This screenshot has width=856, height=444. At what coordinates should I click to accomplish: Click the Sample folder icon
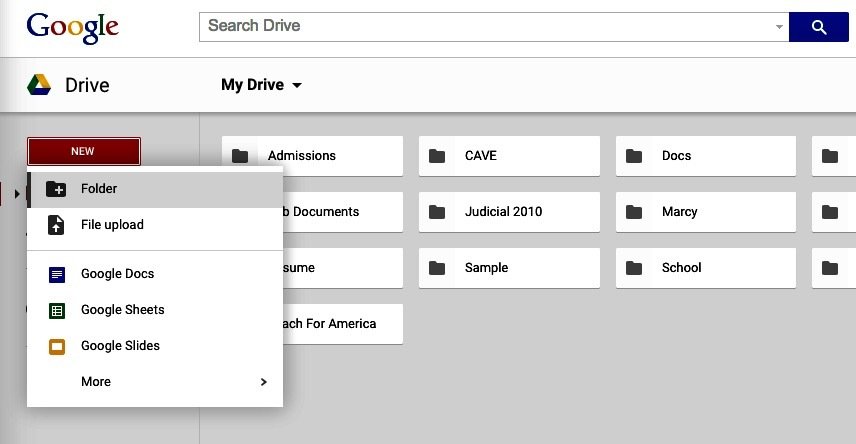pos(437,268)
